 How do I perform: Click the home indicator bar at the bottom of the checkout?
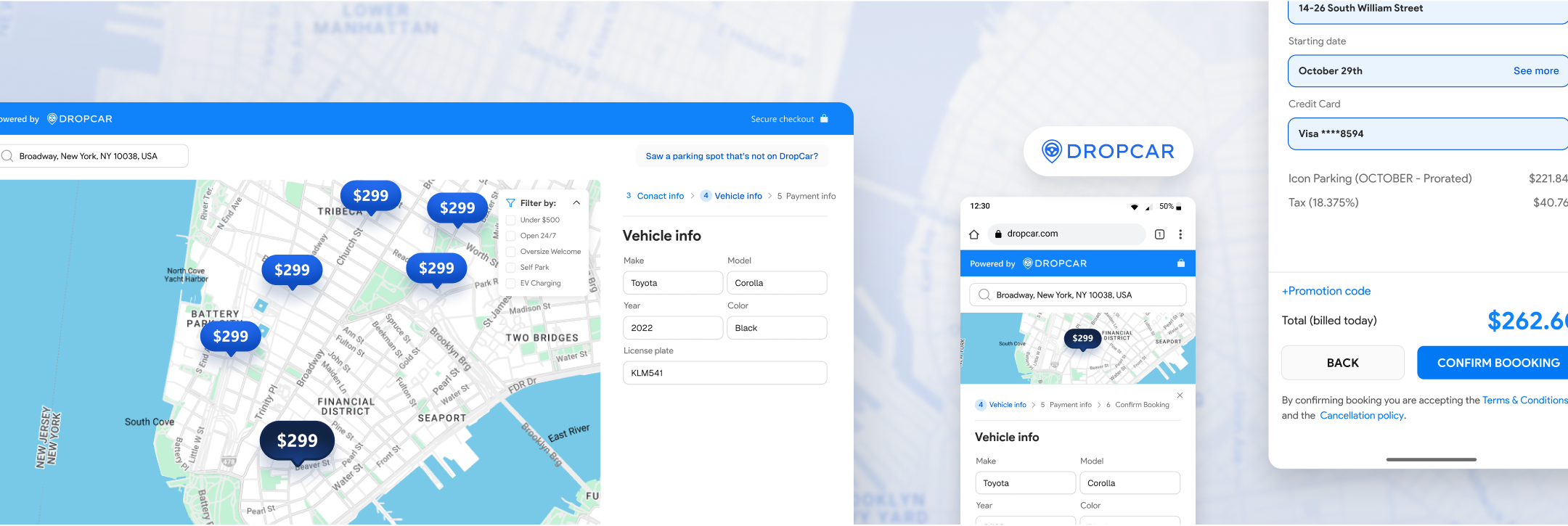(x=1431, y=459)
